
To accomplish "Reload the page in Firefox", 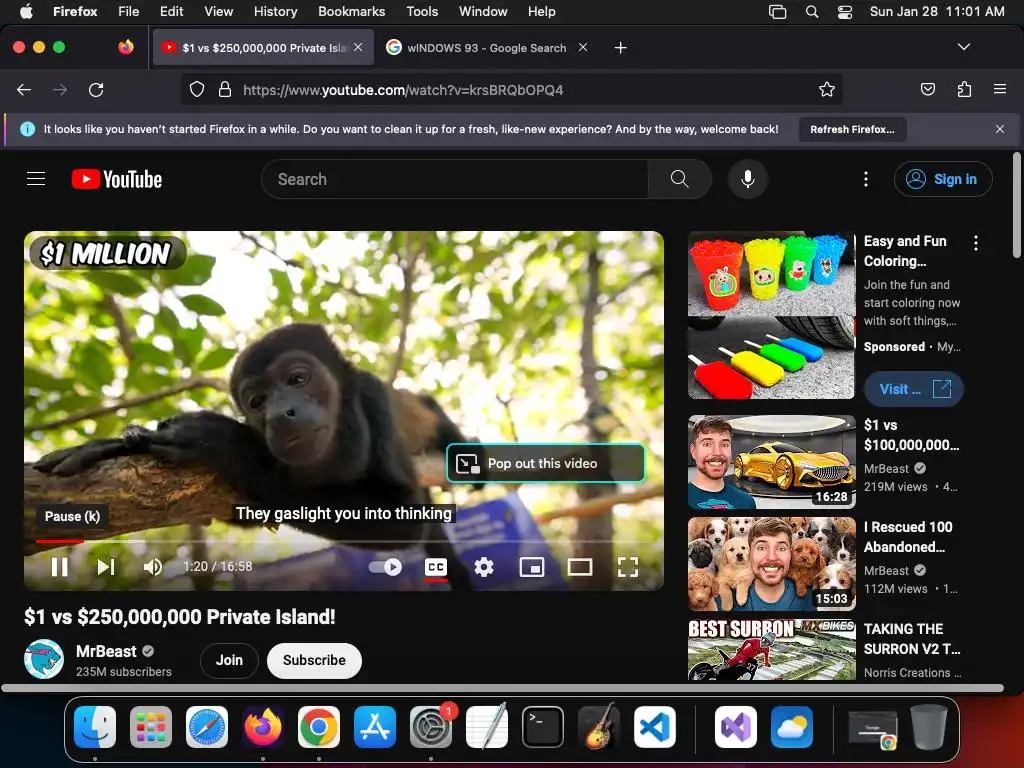I will coord(96,89).
